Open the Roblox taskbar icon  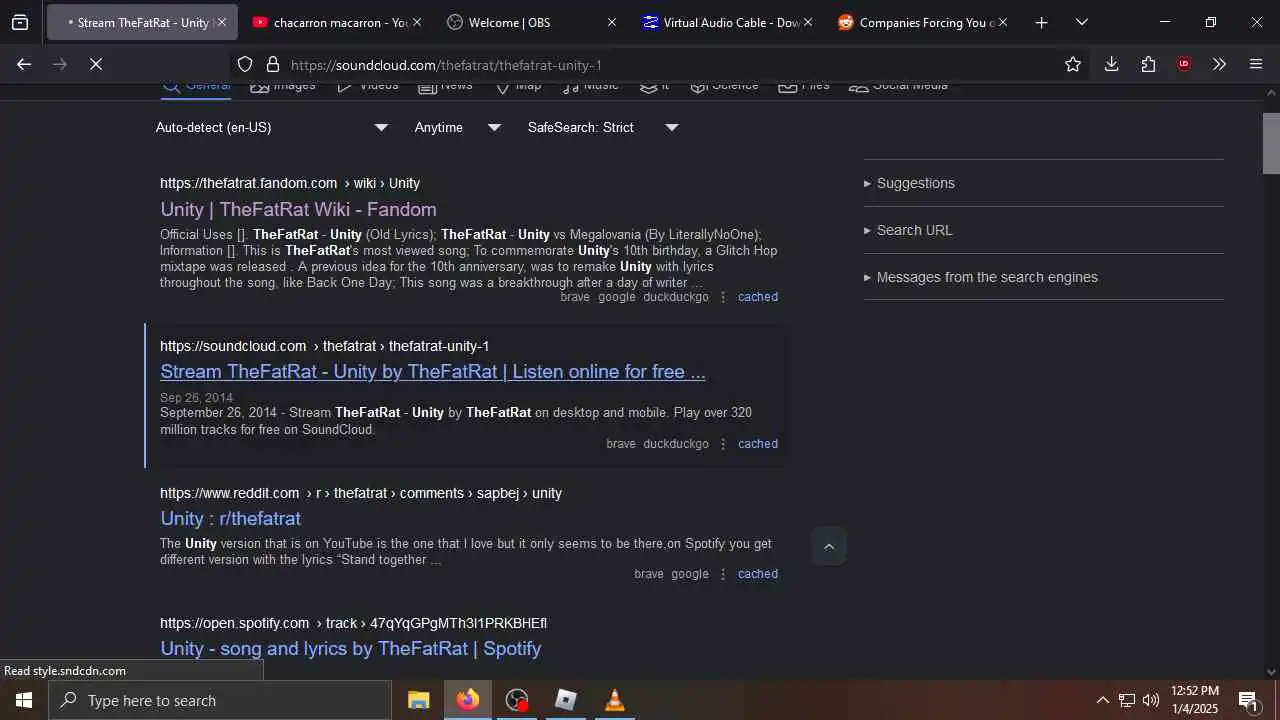click(566, 700)
